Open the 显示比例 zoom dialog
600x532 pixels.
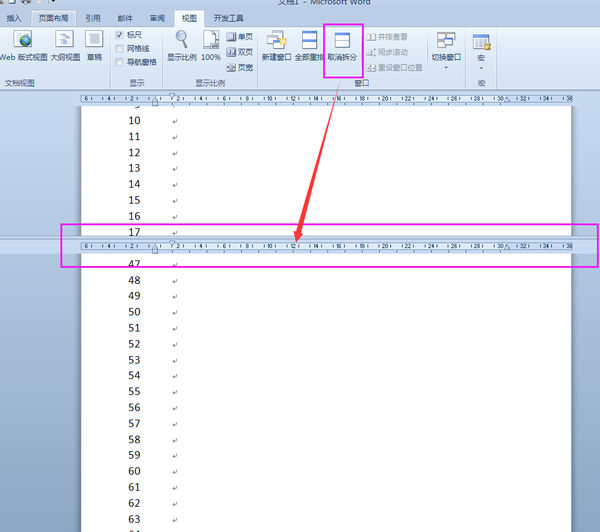click(182, 46)
